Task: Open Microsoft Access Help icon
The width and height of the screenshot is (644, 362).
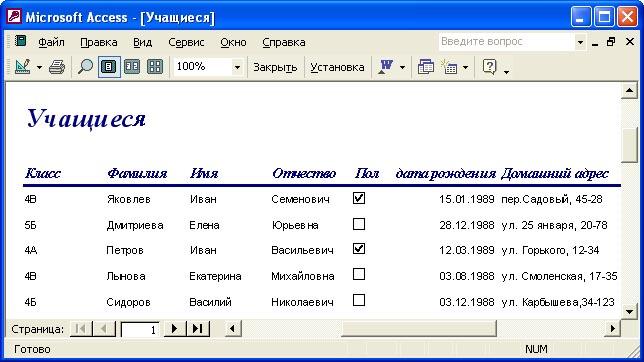Action: click(x=490, y=67)
